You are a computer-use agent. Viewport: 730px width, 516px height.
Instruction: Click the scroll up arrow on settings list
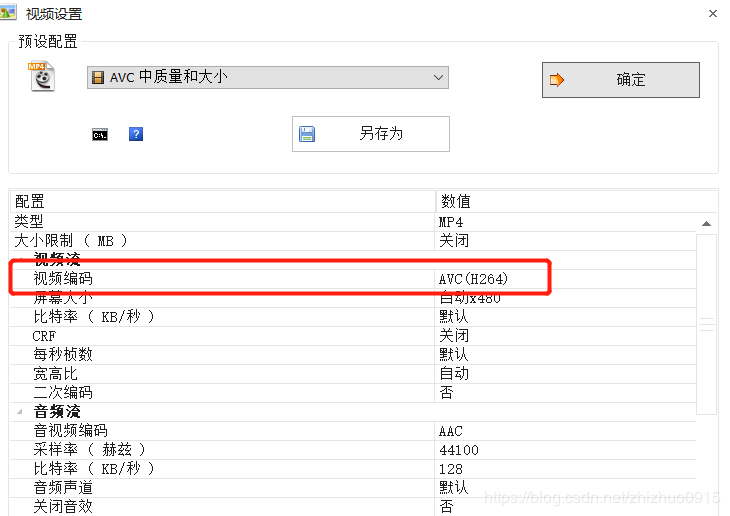pyautogui.click(x=706, y=224)
